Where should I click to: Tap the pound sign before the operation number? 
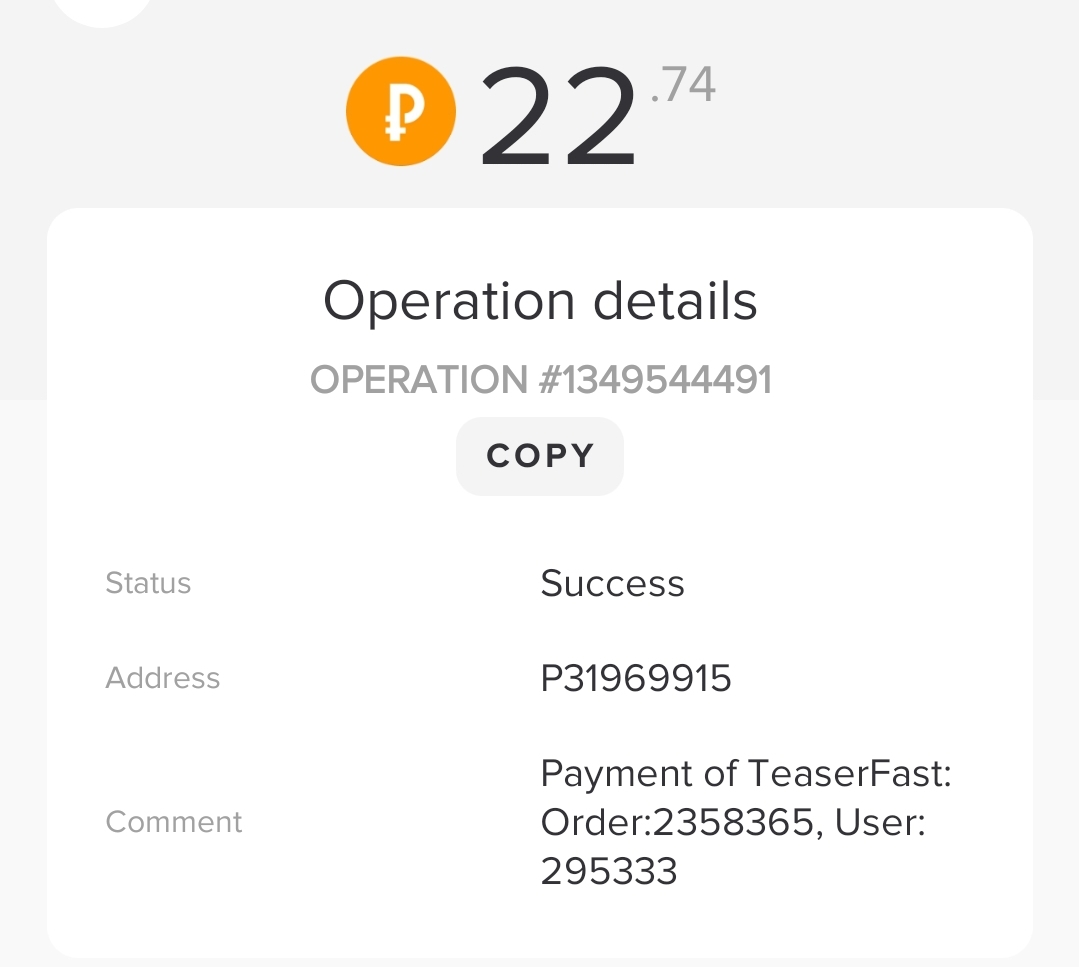click(549, 380)
